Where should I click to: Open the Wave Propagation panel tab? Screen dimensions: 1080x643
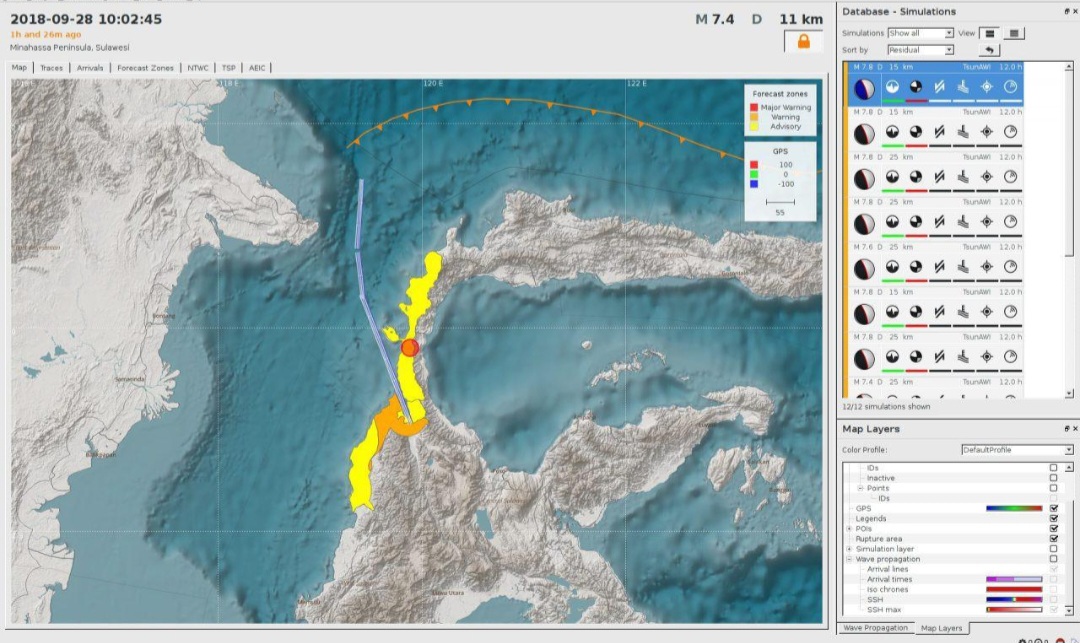(875, 628)
